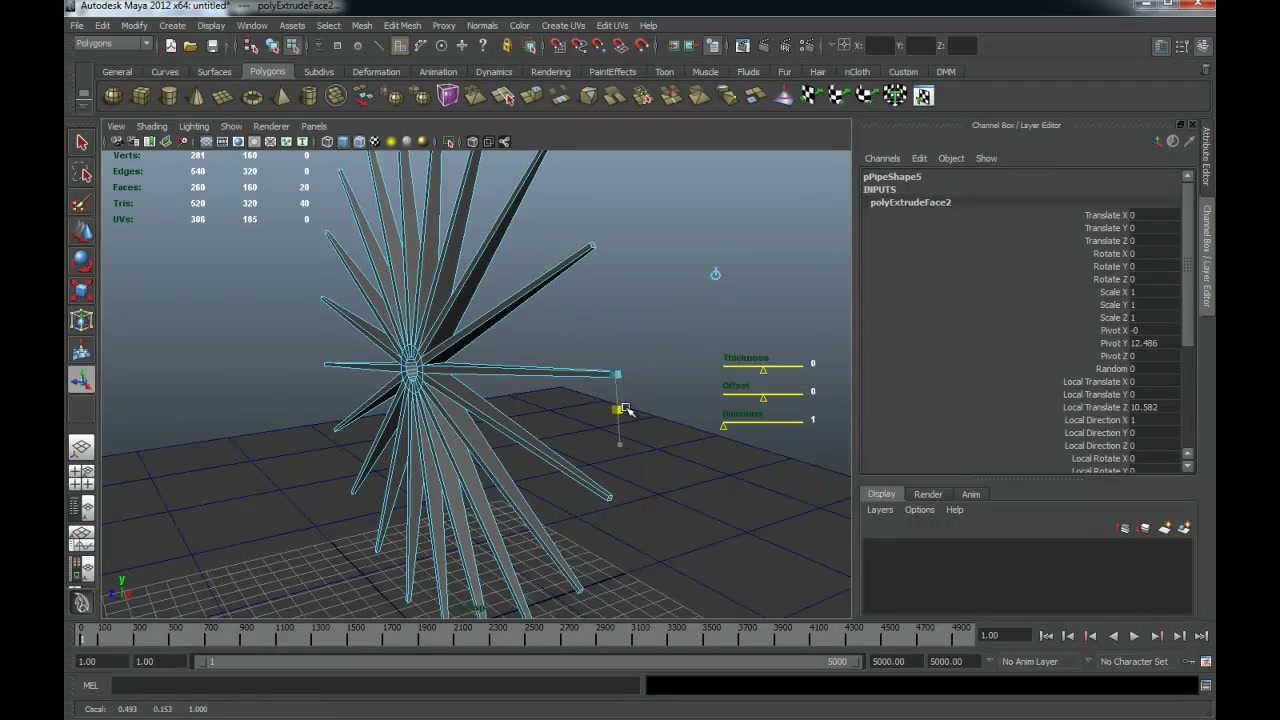Image resolution: width=1280 pixels, height=720 pixels.
Task: Open animation preferences icon
Action: [x=1206, y=661]
